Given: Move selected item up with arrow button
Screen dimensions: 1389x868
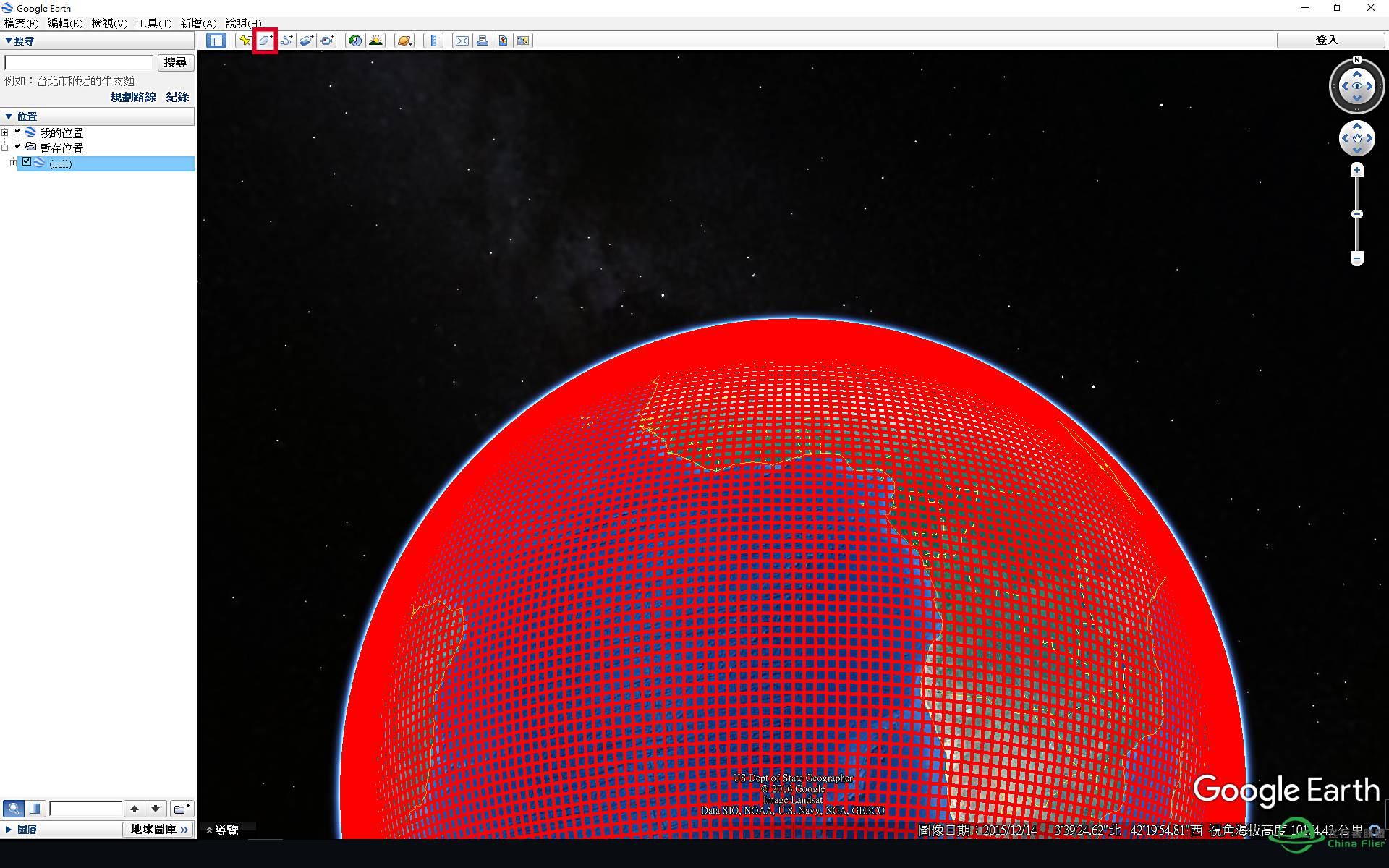Looking at the screenshot, I should (x=135, y=809).
